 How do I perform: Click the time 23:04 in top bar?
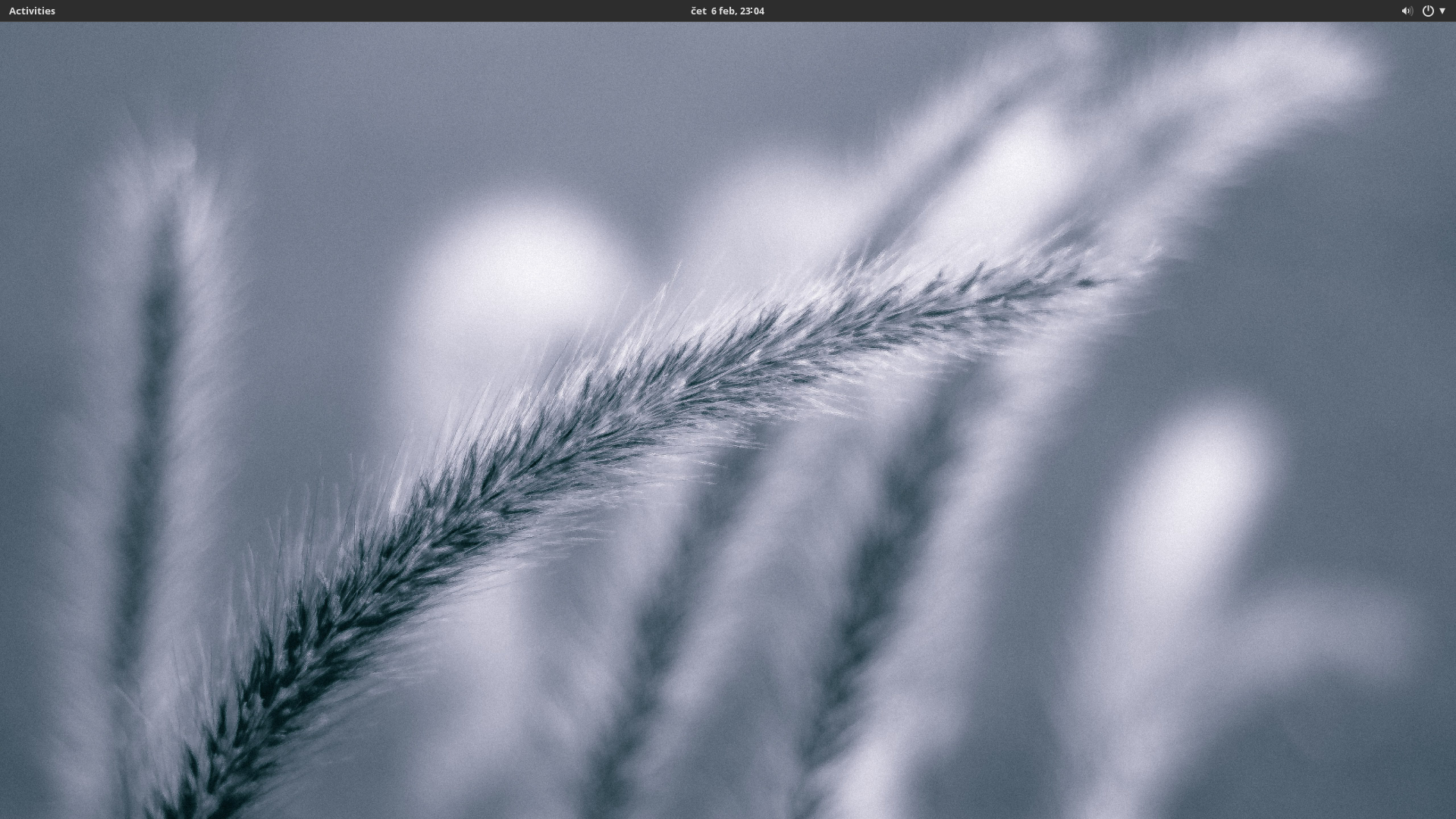(752, 11)
